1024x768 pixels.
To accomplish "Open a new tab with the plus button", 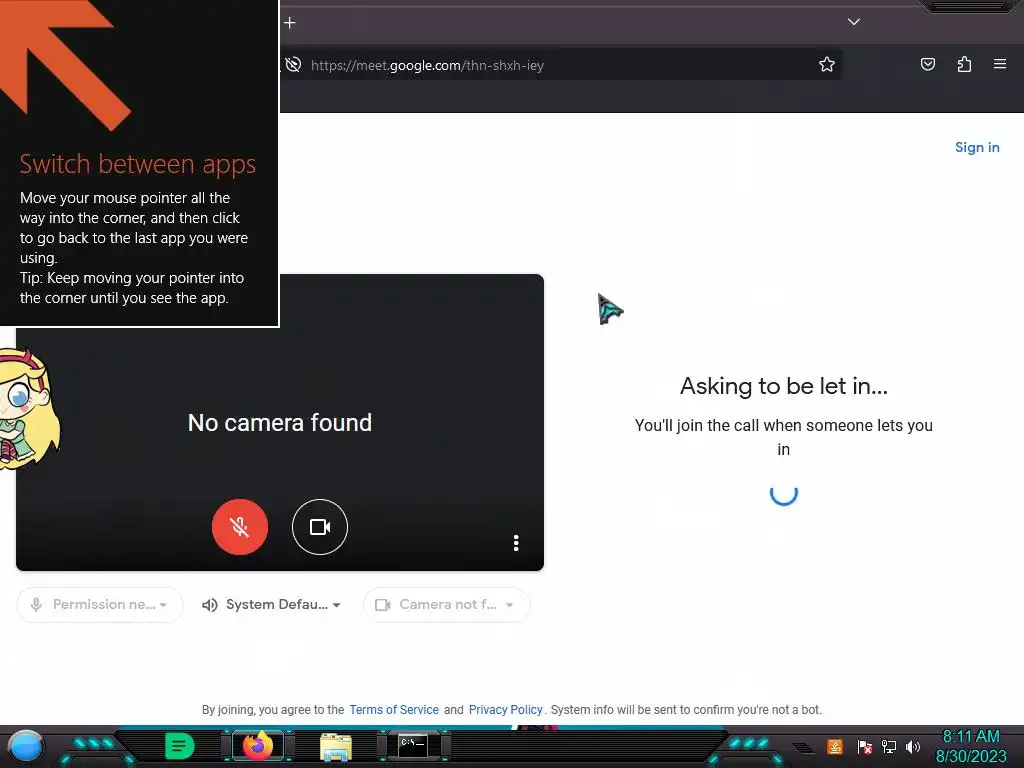I will pos(290,23).
